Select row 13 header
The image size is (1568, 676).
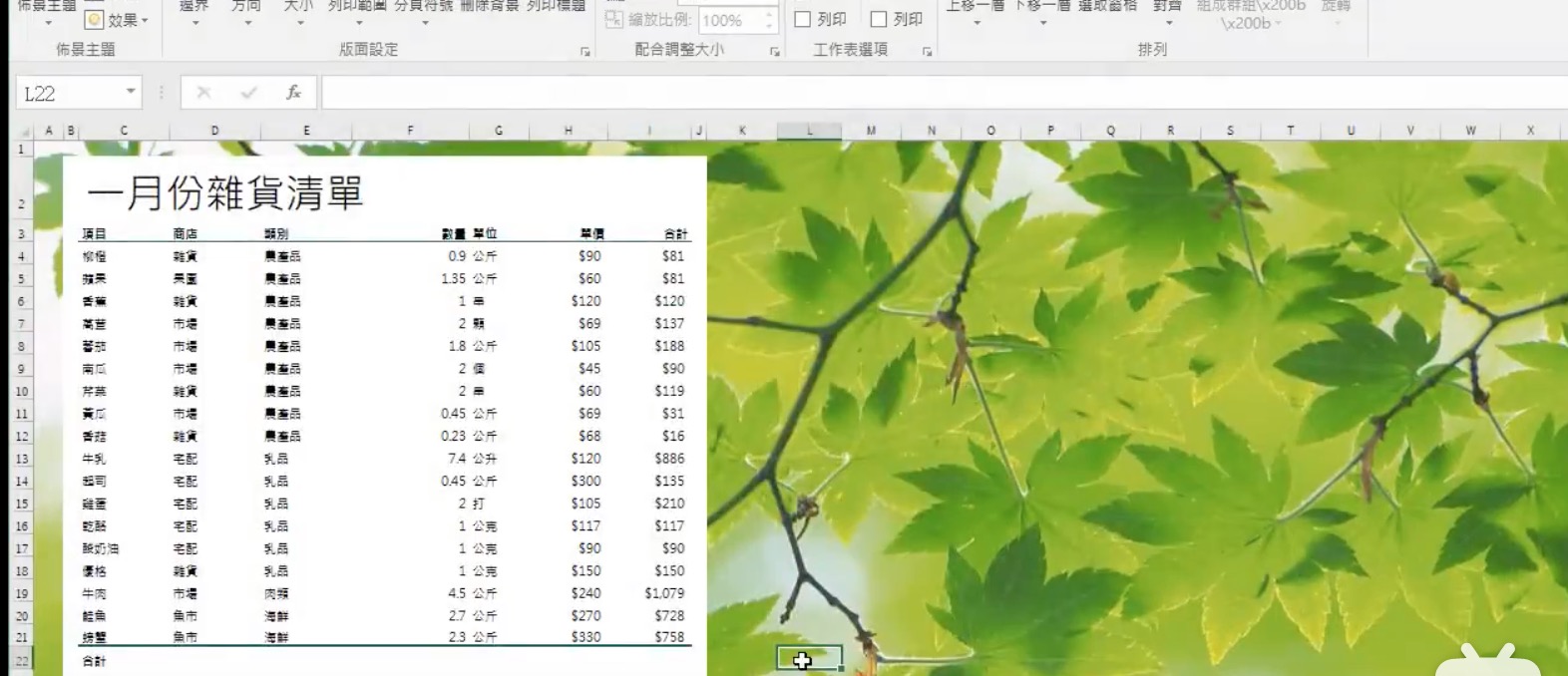coord(21,460)
